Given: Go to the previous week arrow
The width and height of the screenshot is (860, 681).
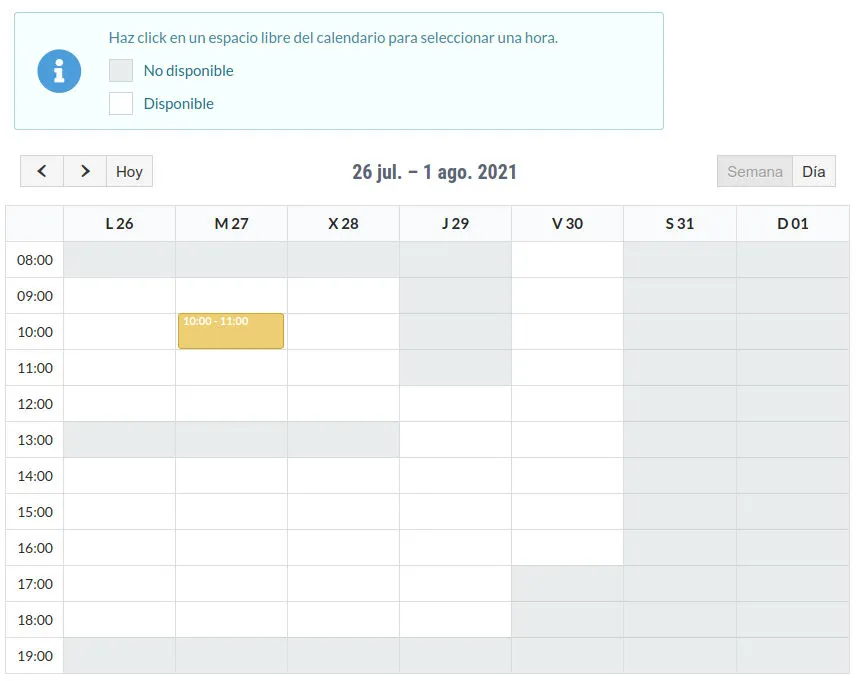Looking at the screenshot, I should (42, 171).
